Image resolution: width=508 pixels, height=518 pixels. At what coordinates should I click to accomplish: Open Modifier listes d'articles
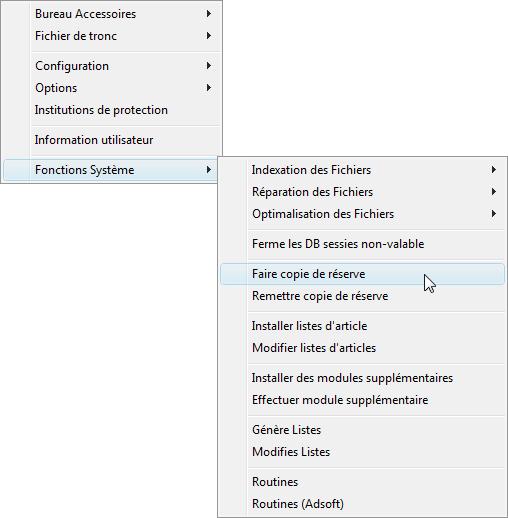pyautogui.click(x=362, y=348)
